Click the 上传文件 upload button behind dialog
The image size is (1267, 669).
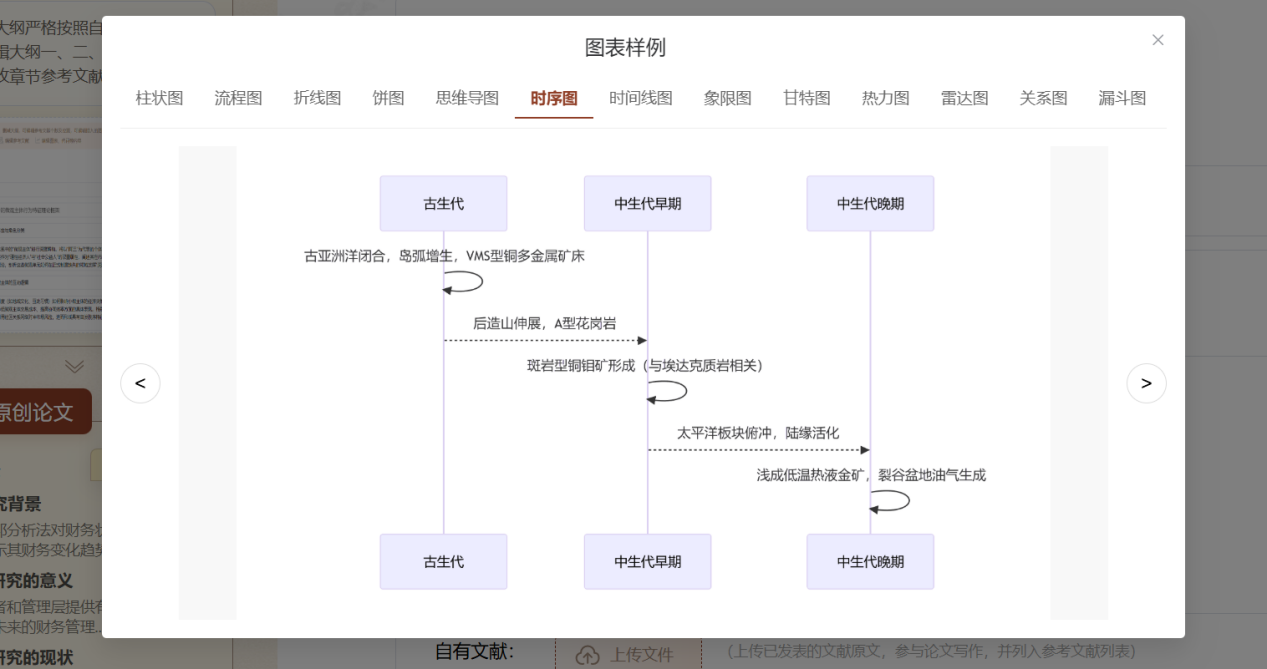click(628, 655)
